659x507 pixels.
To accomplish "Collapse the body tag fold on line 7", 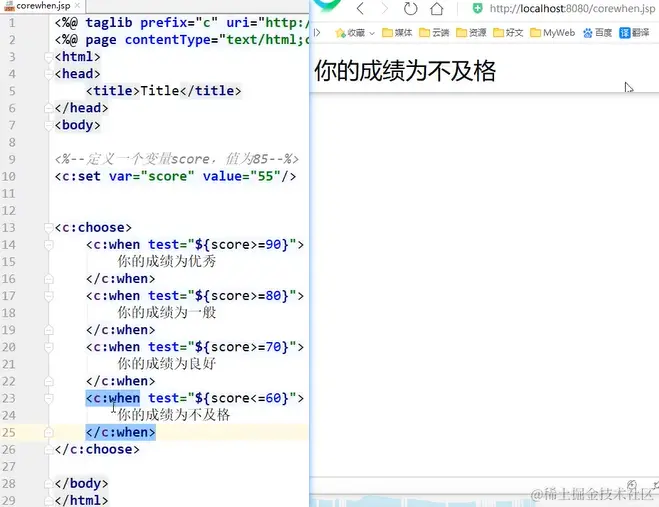I will click(x=48, y=125).
